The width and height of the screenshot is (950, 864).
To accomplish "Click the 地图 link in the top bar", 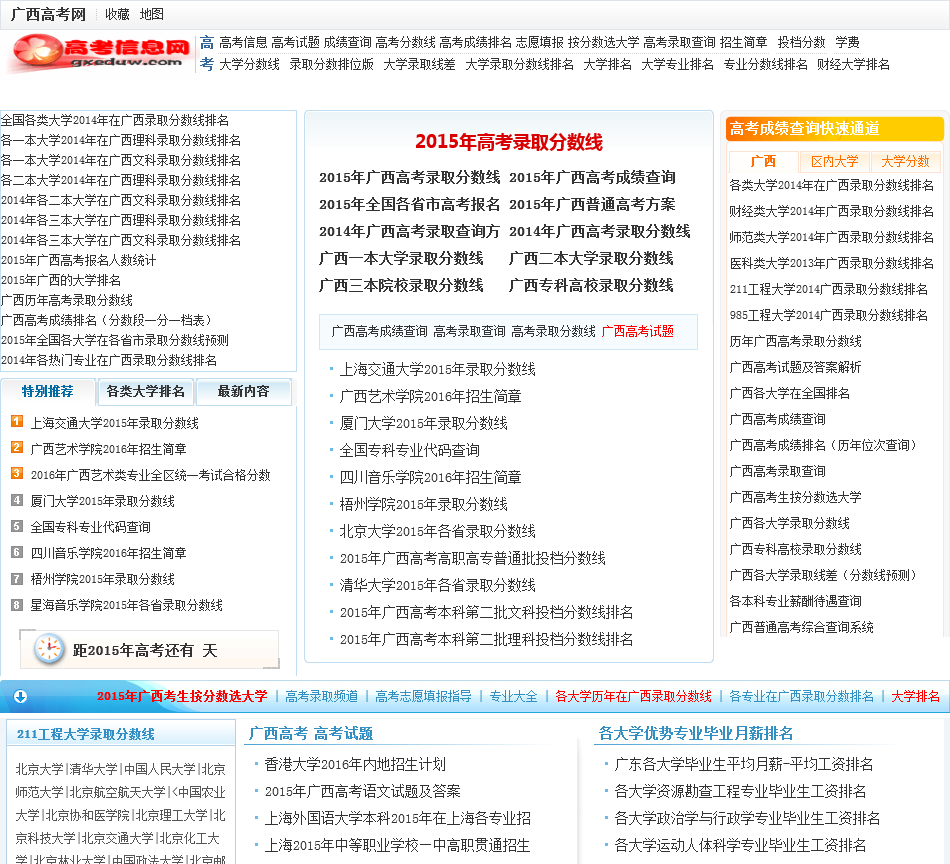I will point(151,15).
